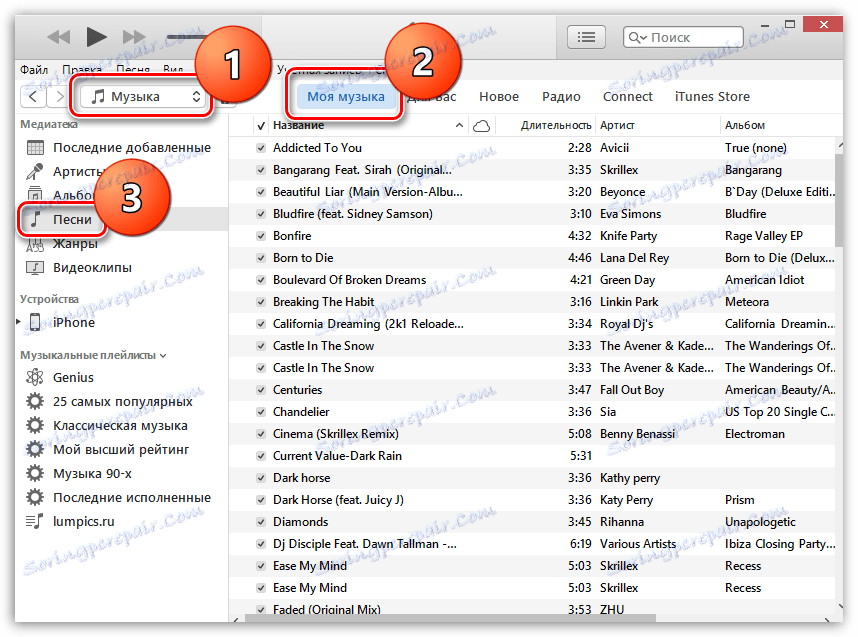Click the 25 самых популярных gear icon

pos(35,401)
